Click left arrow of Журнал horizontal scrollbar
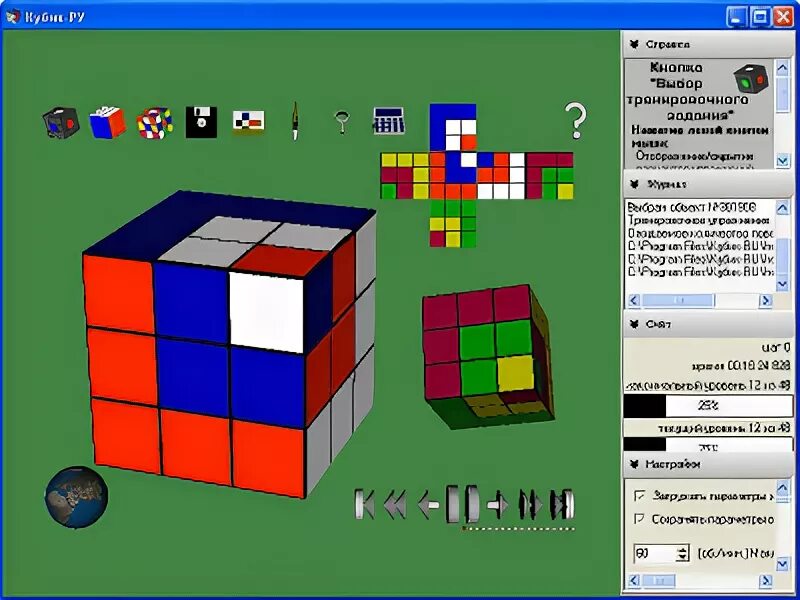This screenshot has width=800, height=600. click(634, 301)
